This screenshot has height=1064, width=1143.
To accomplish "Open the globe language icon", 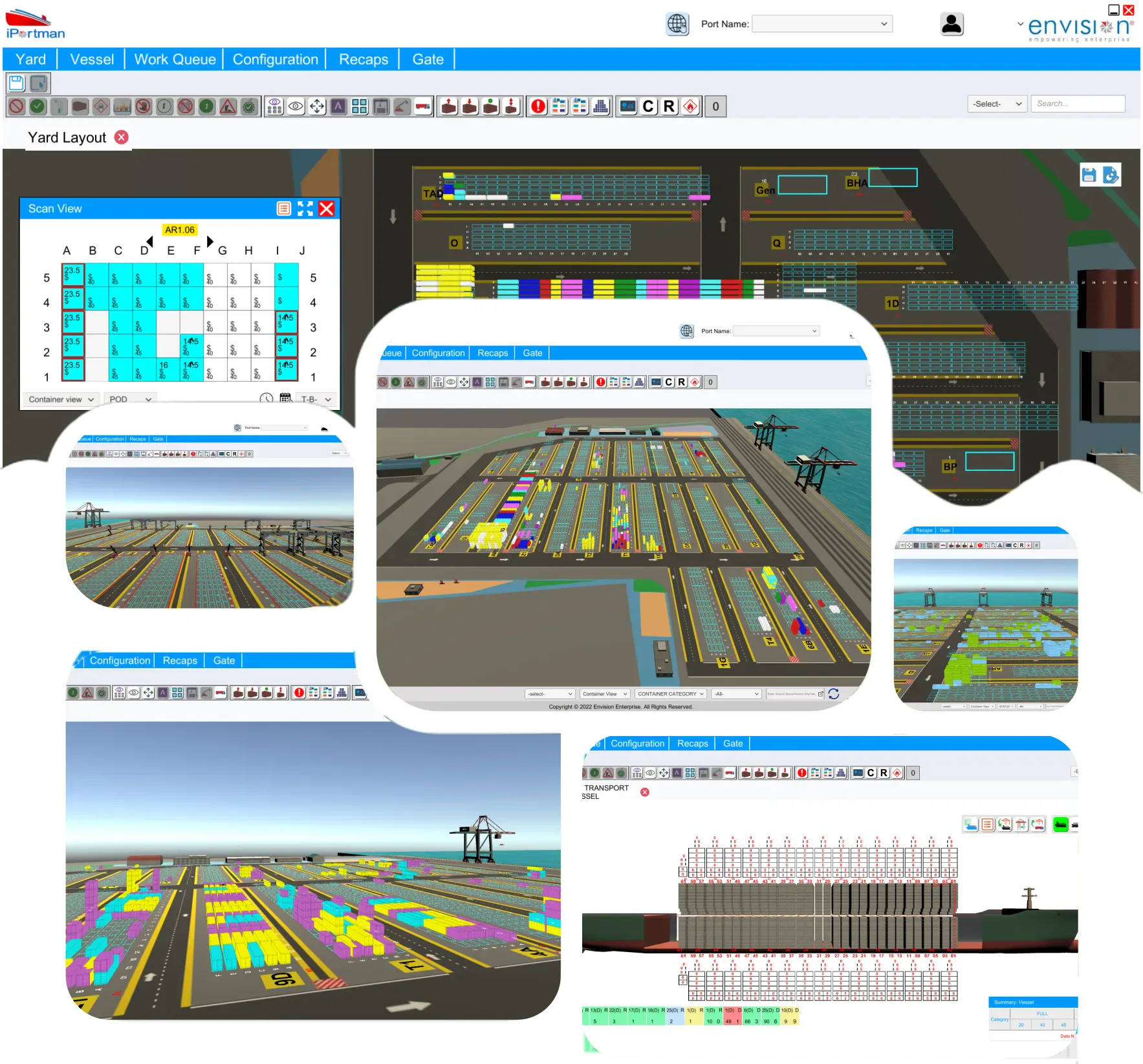I will (677, 24).
